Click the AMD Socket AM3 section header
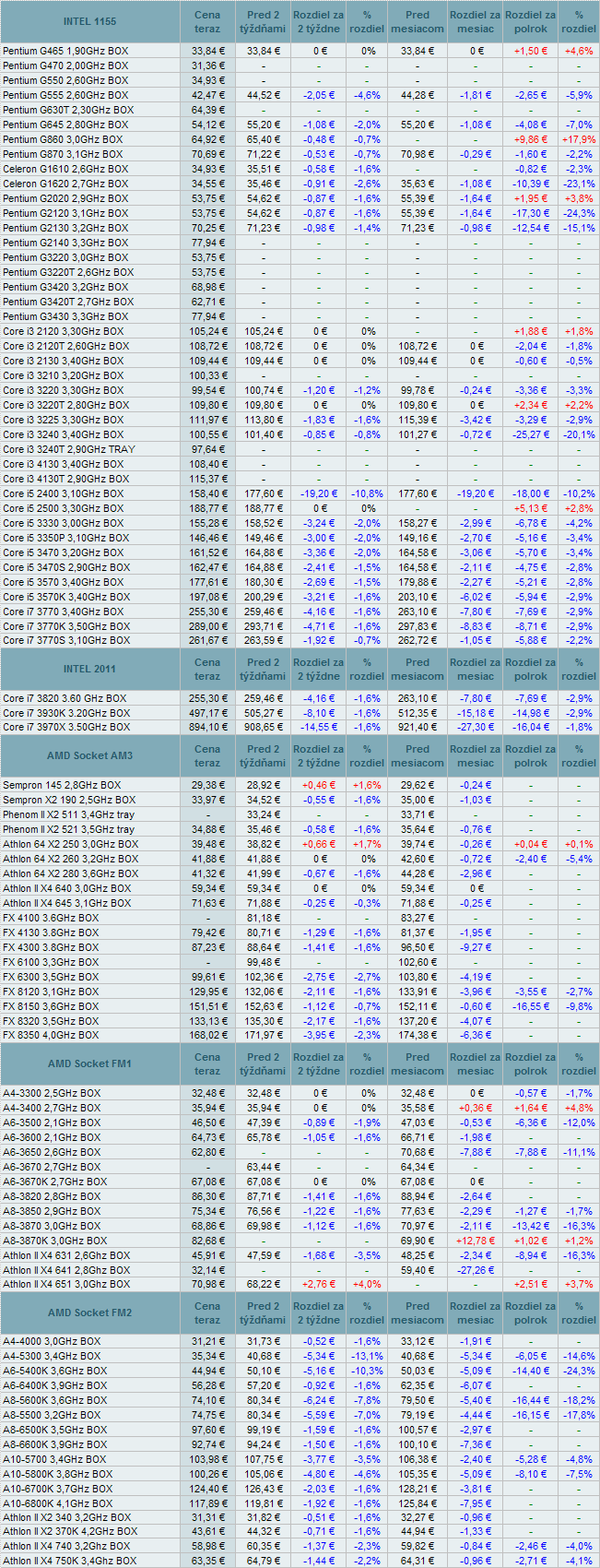 pyautogui.click(x=90, y=755)
